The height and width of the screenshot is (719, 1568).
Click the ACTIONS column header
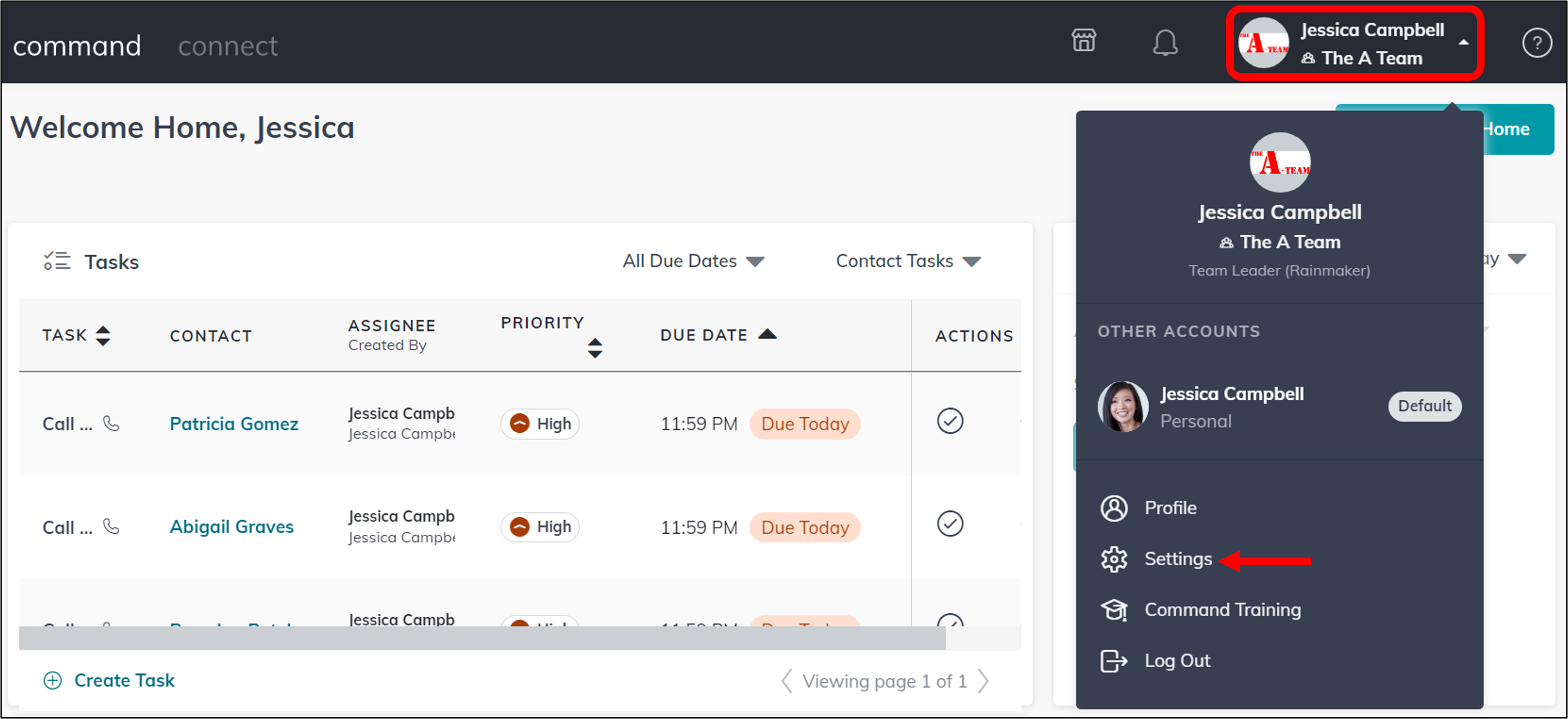click(974, 336)
